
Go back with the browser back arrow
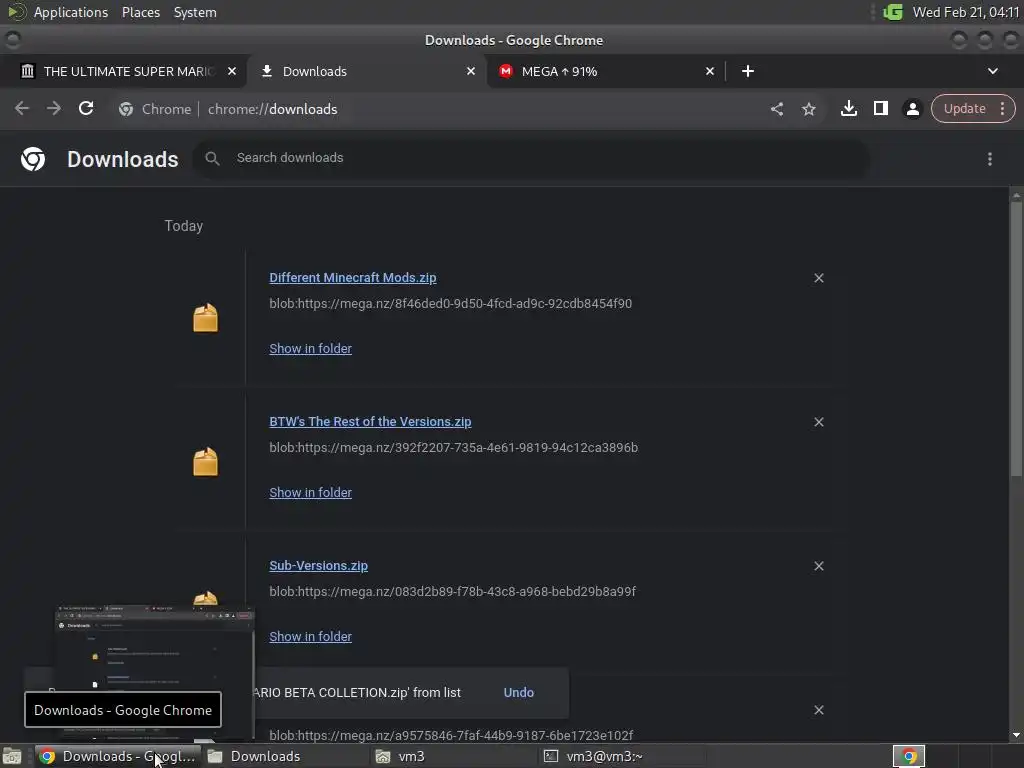pyautogui.click(x=22, y=108)
